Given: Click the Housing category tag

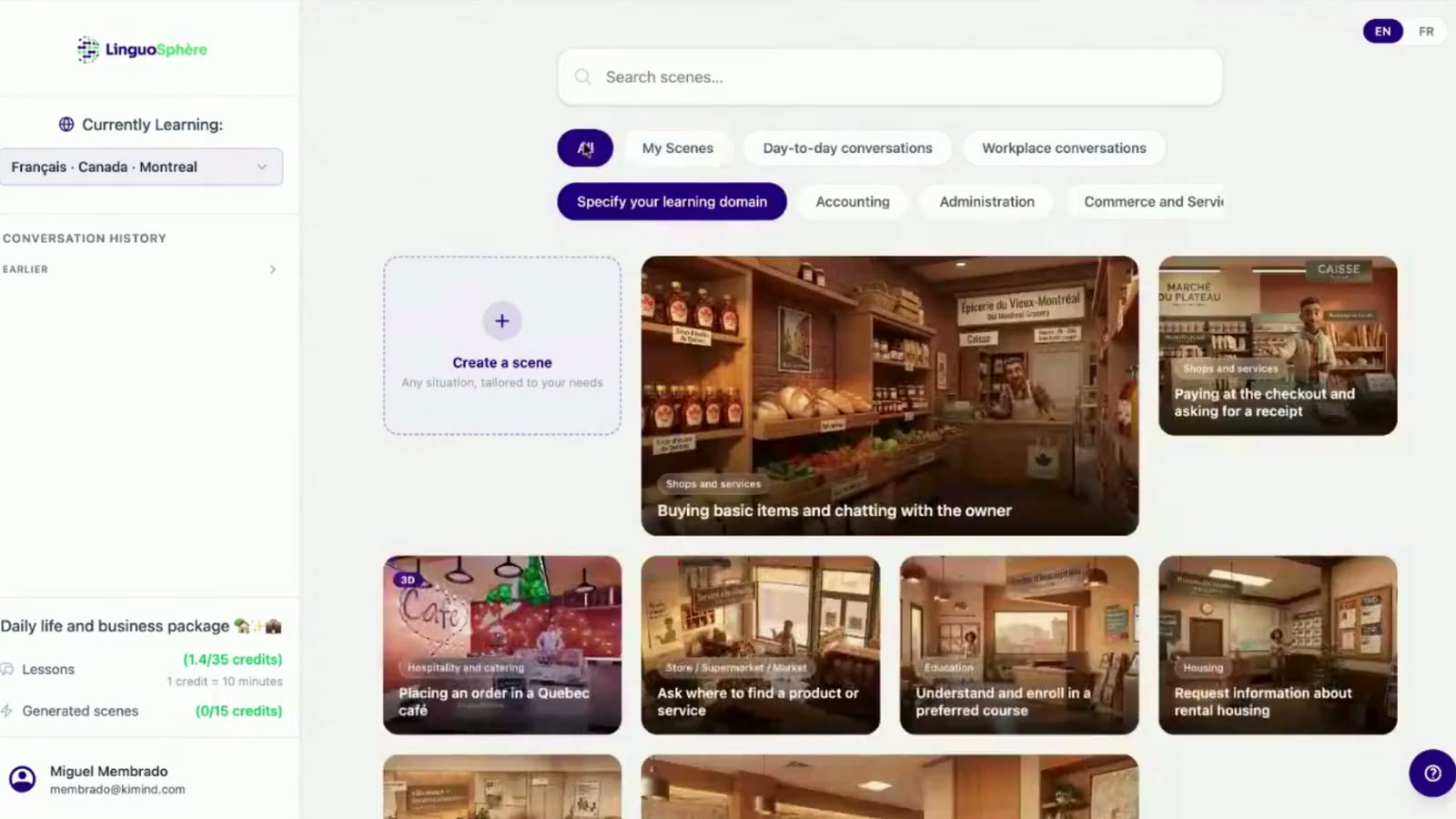Looking at the screenshot, I should click(x=1203, y=668).
